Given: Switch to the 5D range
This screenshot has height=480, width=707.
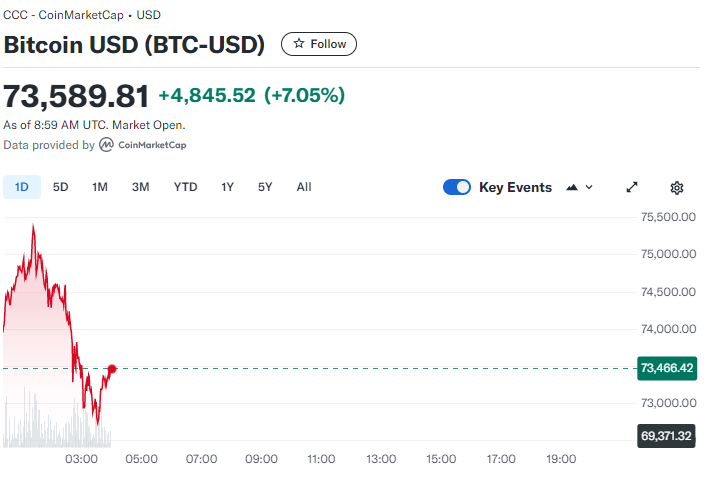Looking at the screenshot, I should 60,187.
